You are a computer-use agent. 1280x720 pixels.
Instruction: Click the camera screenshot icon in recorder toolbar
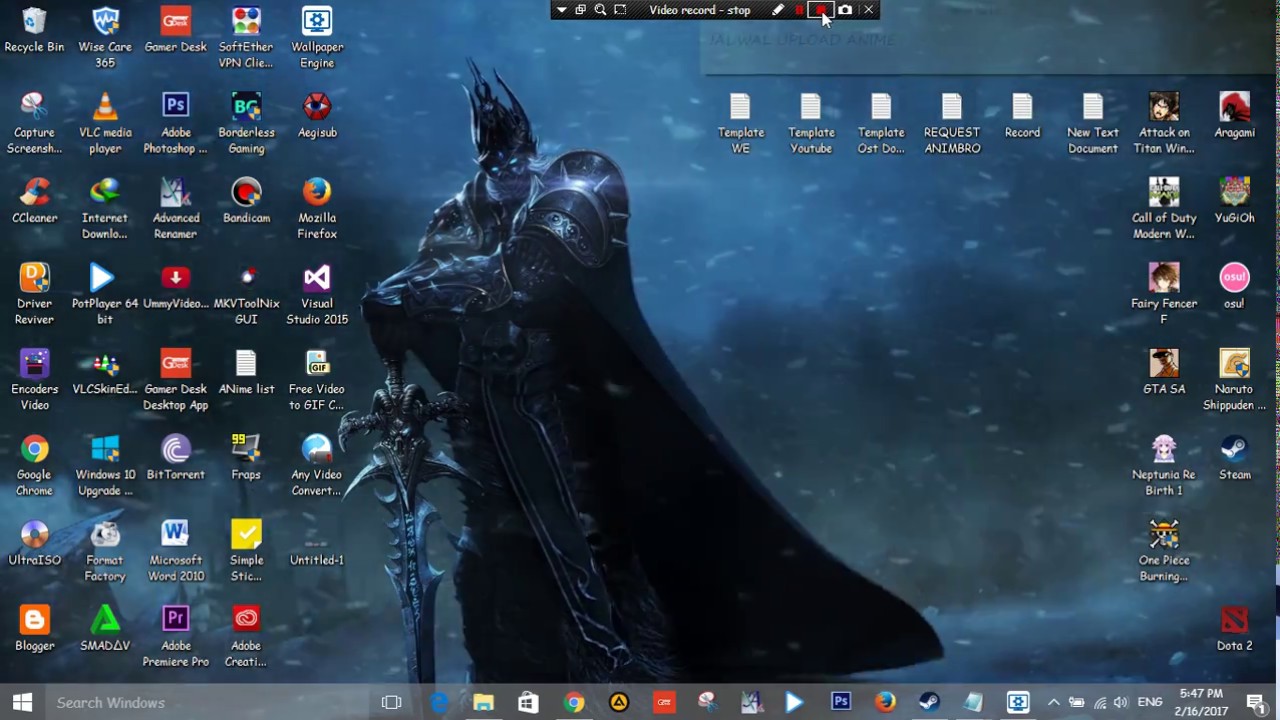pos(845,10)
